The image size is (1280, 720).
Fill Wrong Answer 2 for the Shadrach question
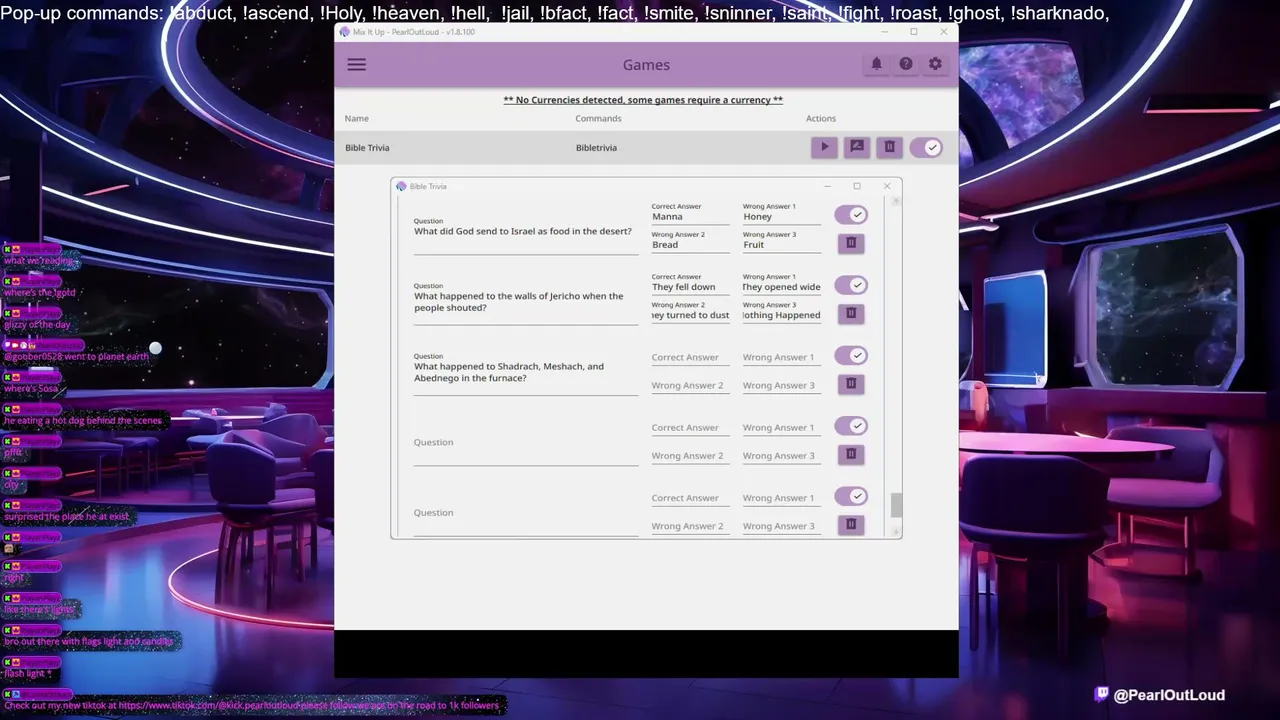click(x=690, y=385)
